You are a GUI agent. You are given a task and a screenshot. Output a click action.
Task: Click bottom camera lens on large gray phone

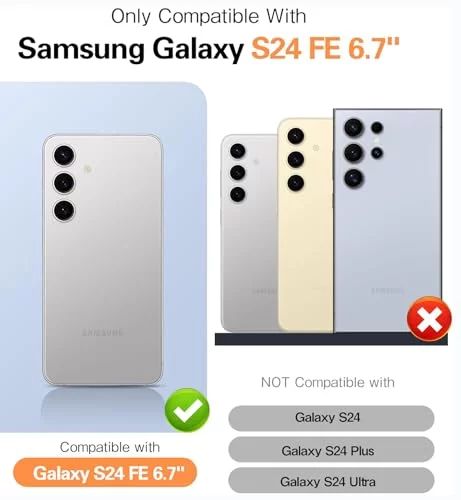(x=64, y=211)
